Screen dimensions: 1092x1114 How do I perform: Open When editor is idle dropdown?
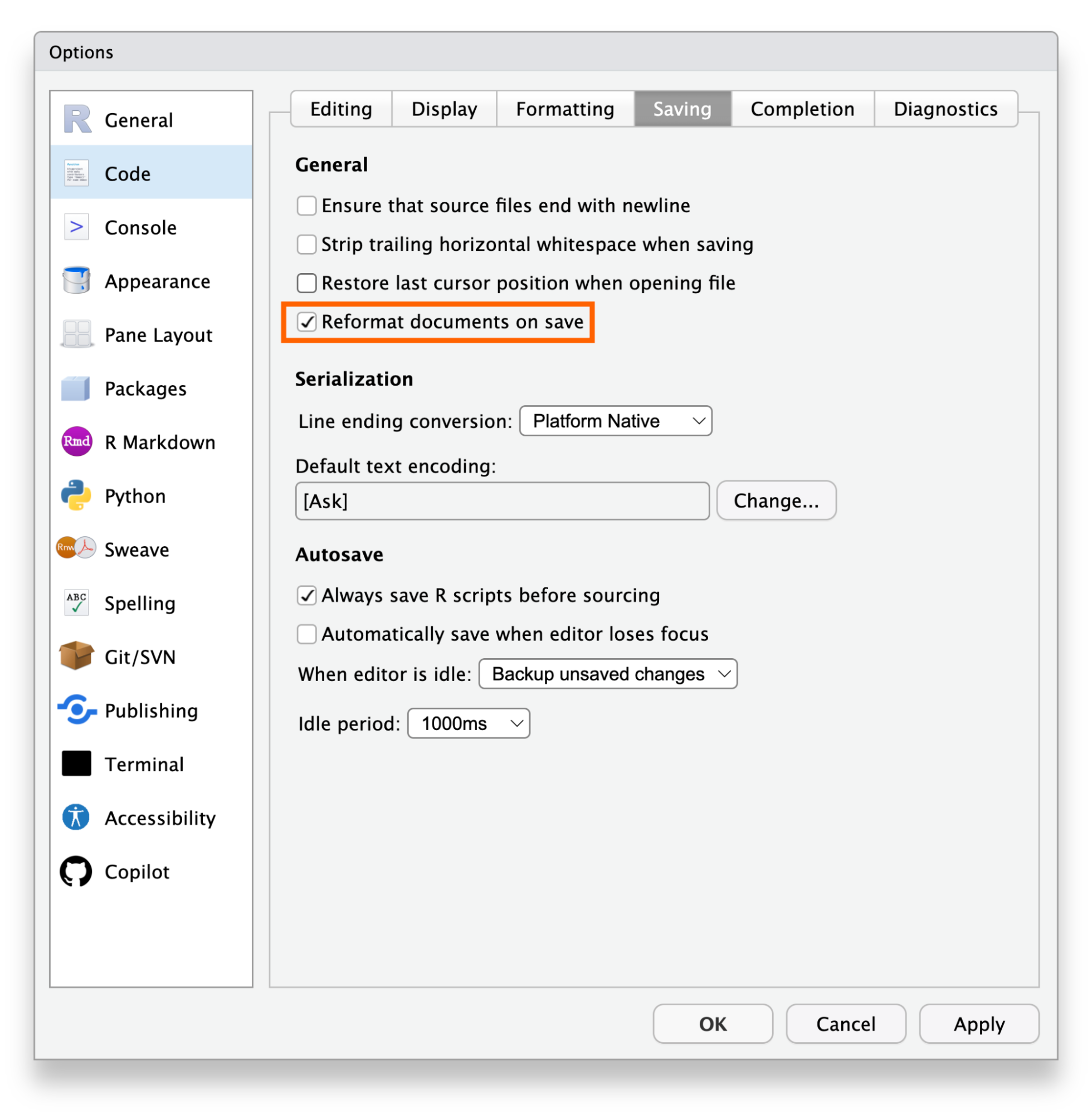click(607, 673)
